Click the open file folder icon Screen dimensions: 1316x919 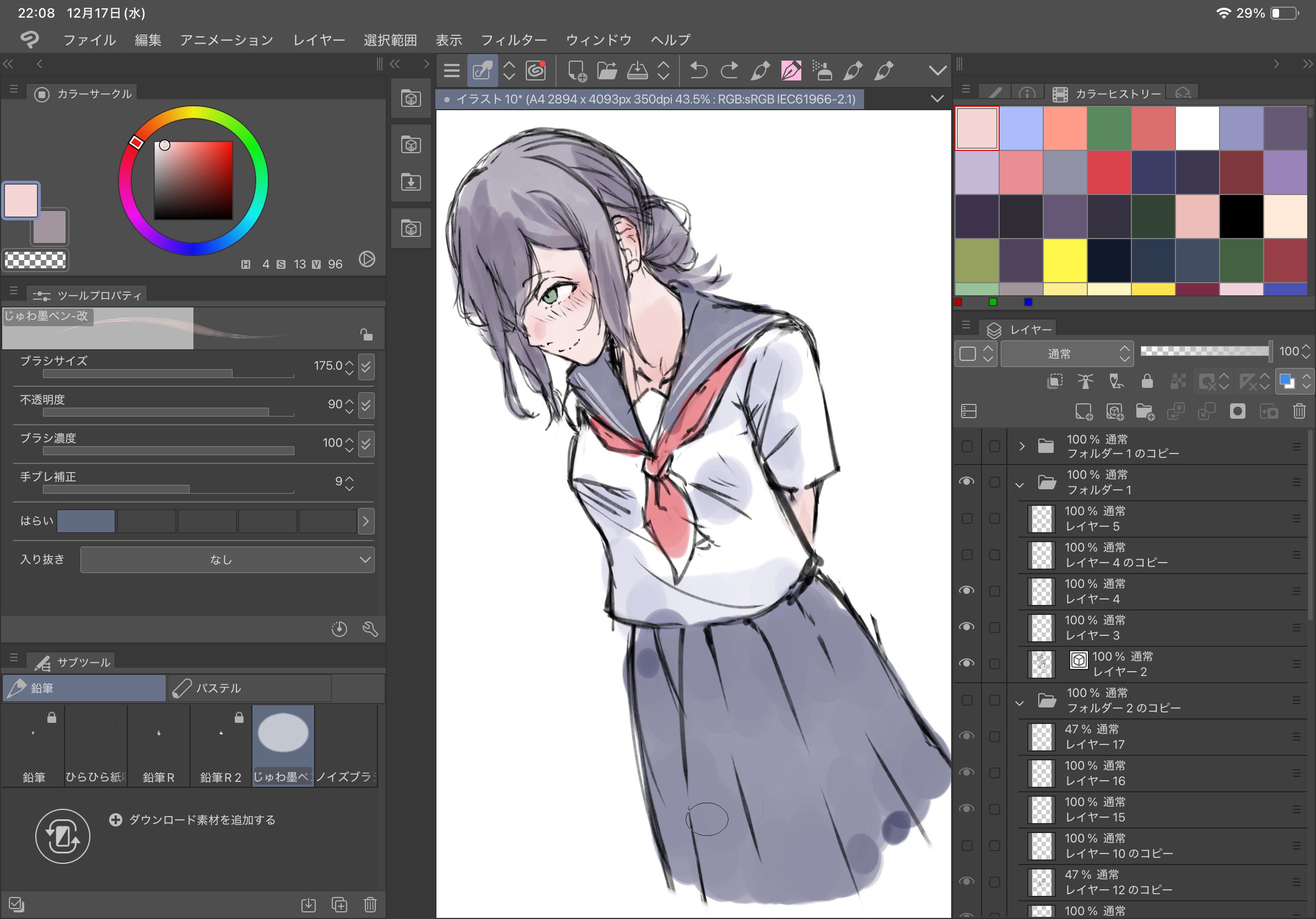pyautogui.click(x=606, y=71)
